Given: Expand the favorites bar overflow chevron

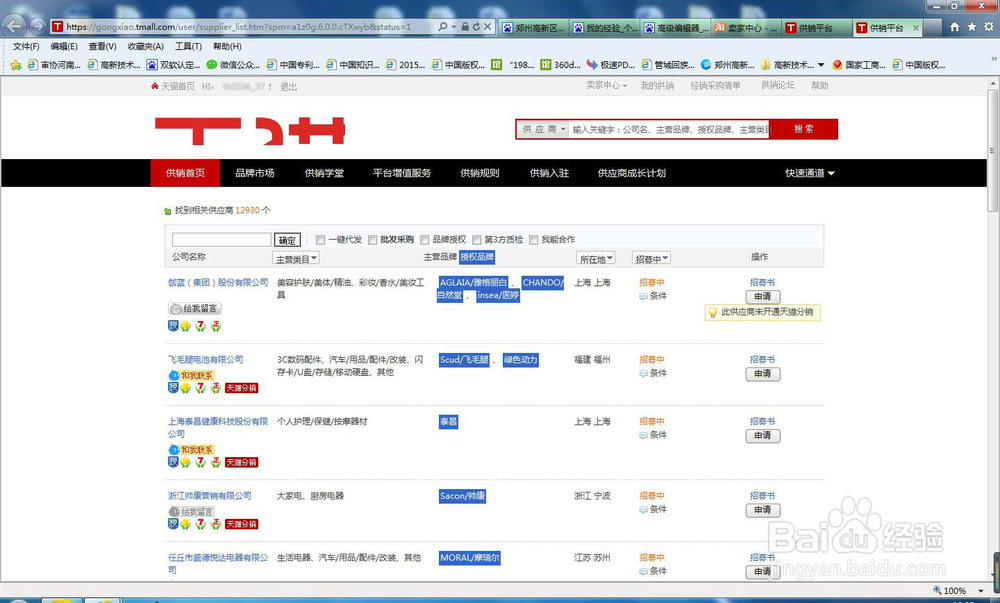Looking at the screenshot, I should 993,59.
